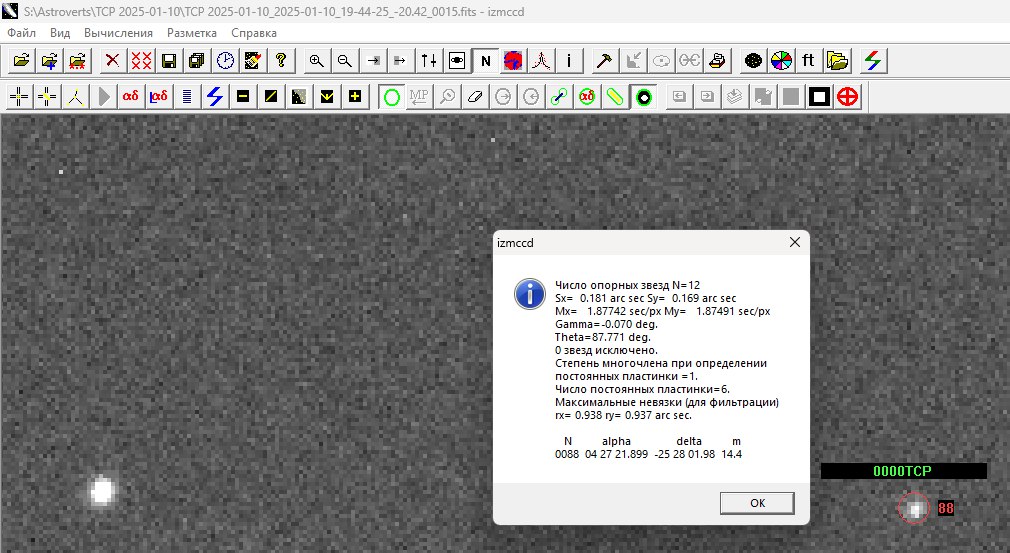1010x553 pixels.
Task: Toggle the black-and-green ring aperture tool
Action: [x=643, y=97]
